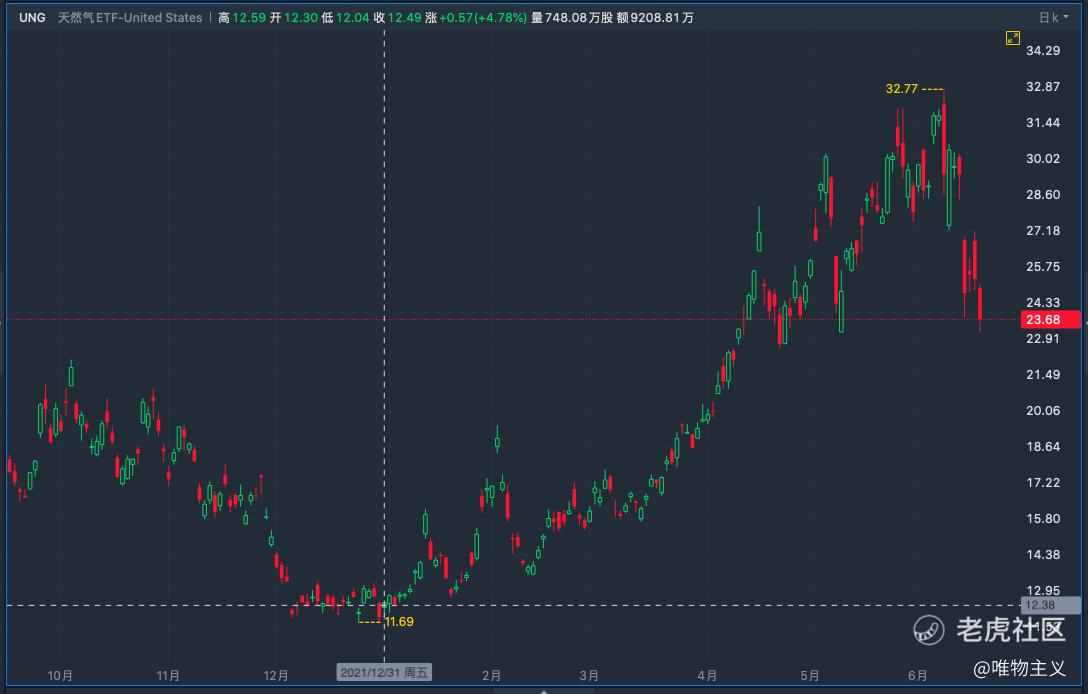Image resolution: width=1088 pixels, height=694 pixels.
Task: Open the 日k chart period dropdown
Action: (x=1048, y=18)
